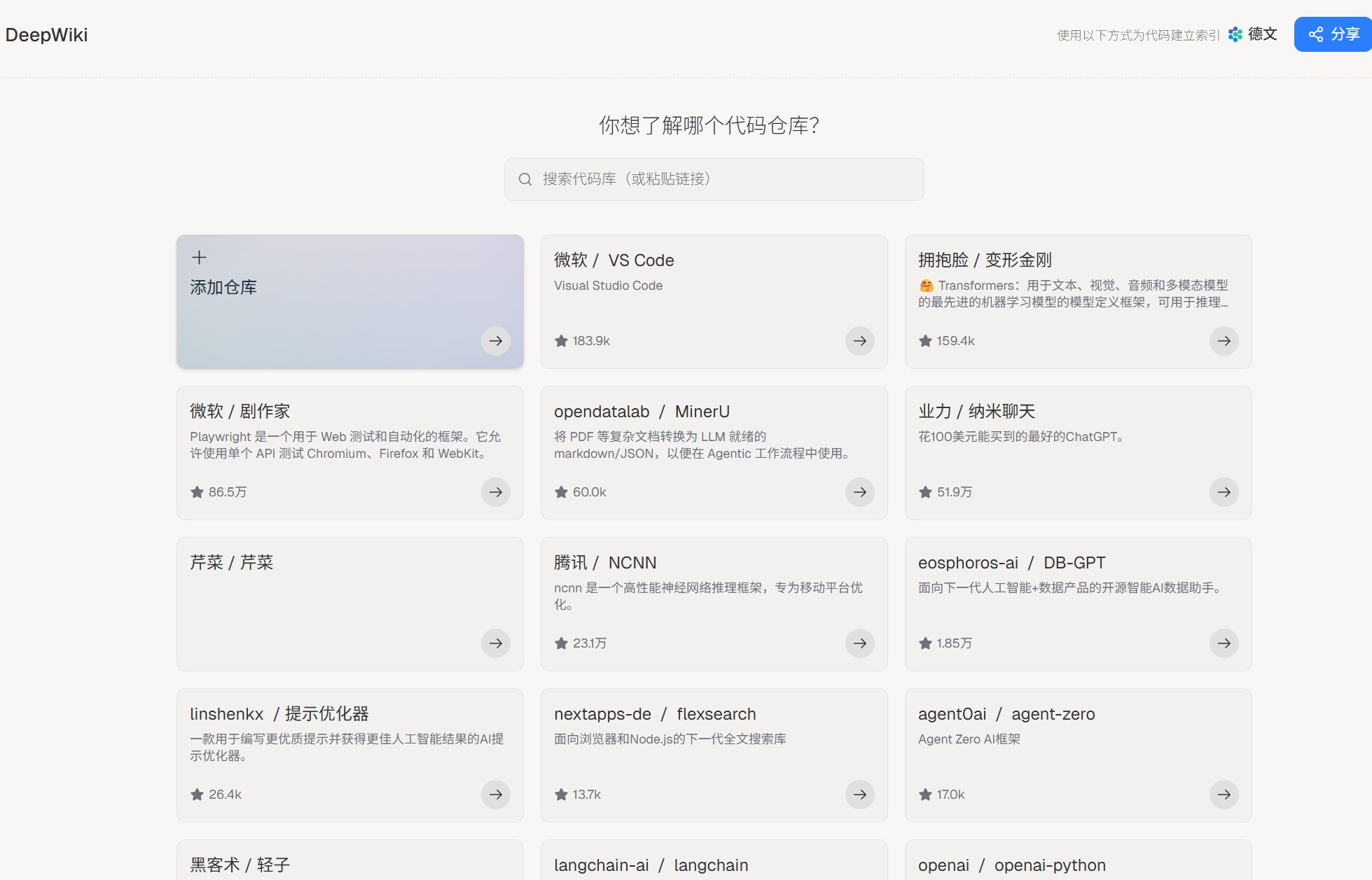Open the DeepWiki home link
The height and width of the screenshot is (880, 1372).
[47, 35]
